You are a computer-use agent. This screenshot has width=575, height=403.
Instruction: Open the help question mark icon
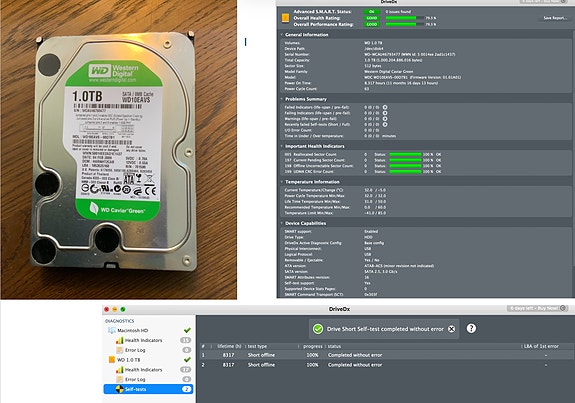tap(471, 328)
